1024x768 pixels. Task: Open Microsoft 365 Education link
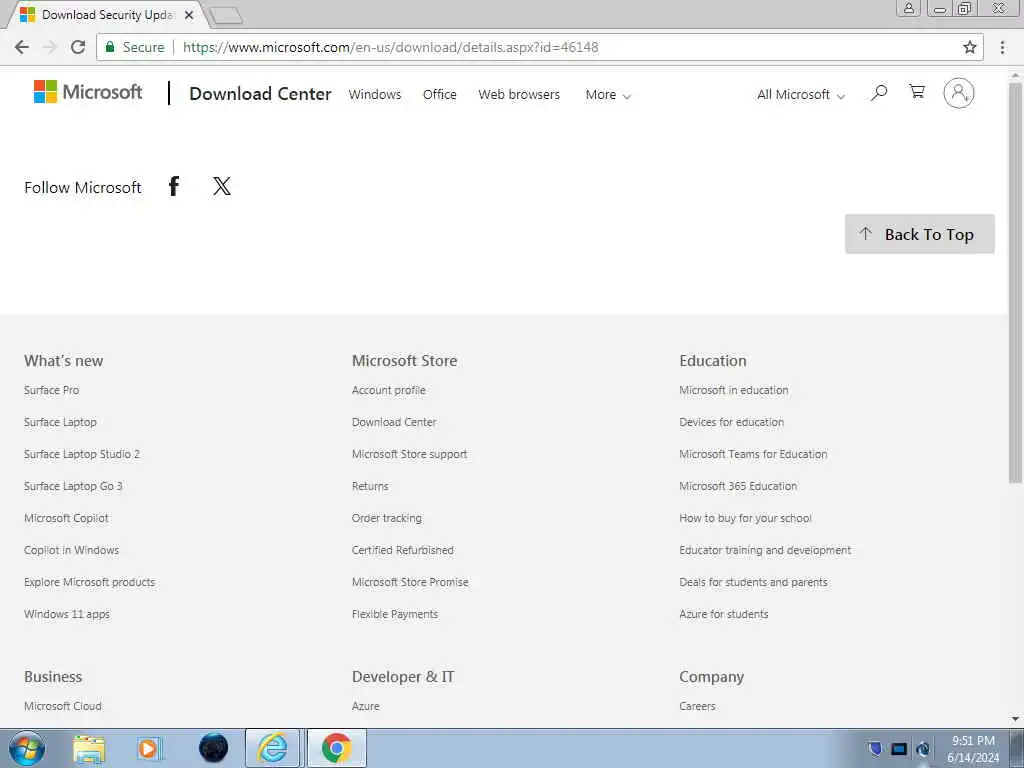click(x=738, y=486)
